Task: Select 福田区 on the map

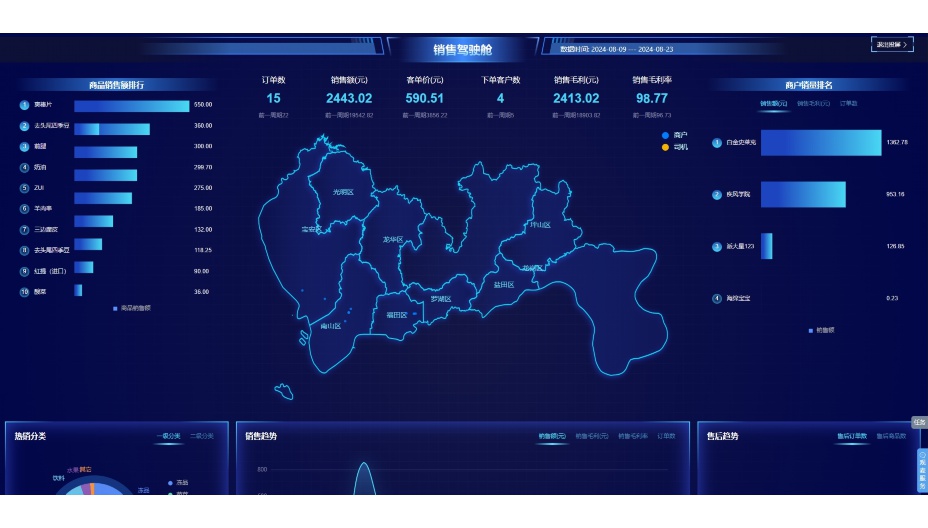Action: 397,315
